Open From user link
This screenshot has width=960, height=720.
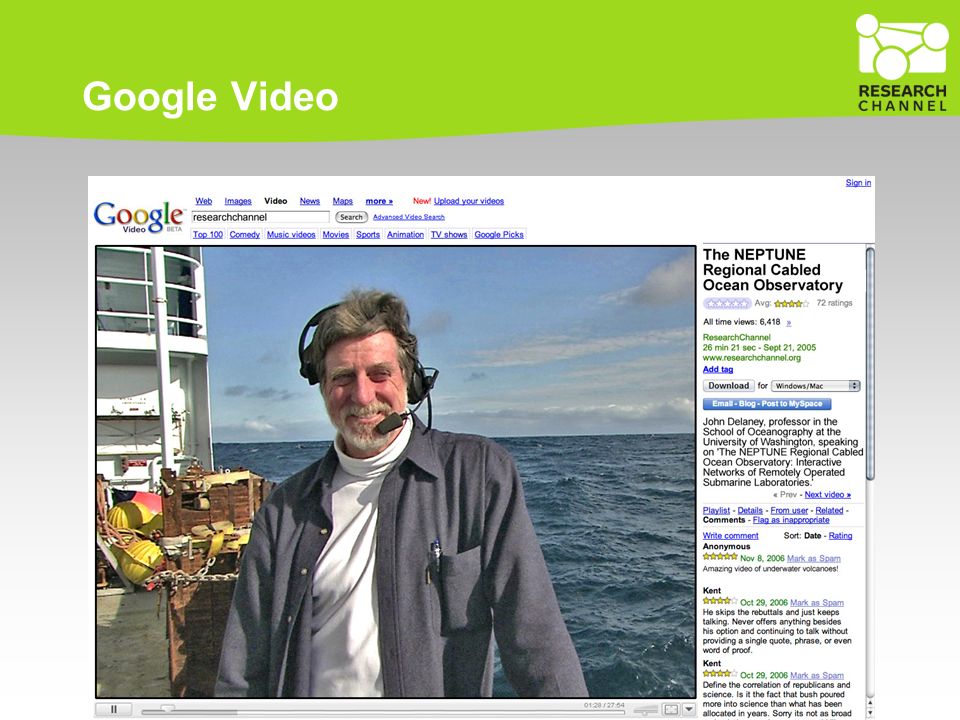click(789, 511)
